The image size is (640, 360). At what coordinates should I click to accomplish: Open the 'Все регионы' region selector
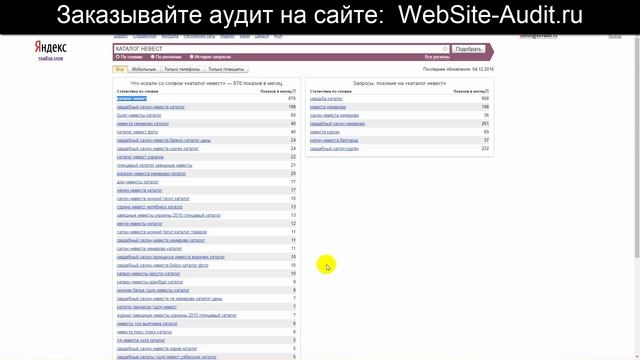pos(437,57)
